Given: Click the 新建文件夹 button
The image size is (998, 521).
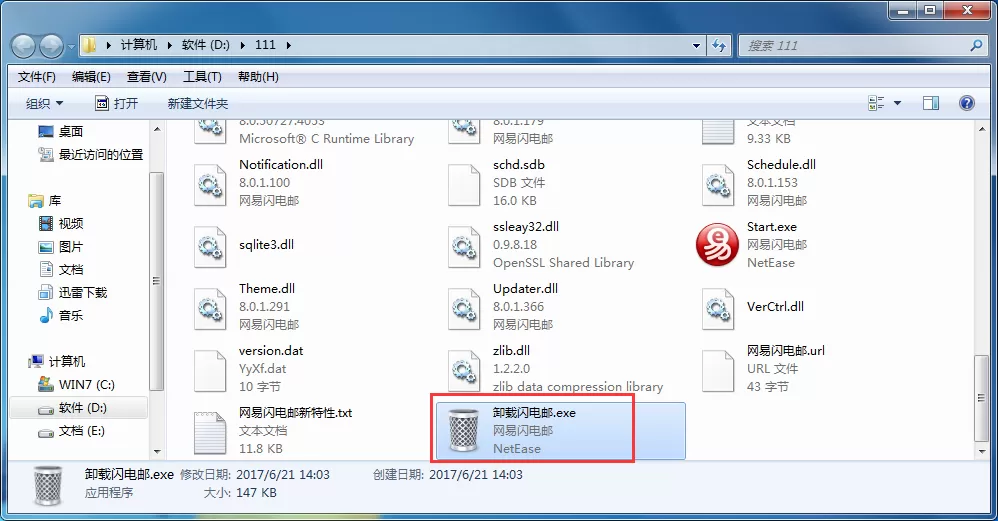Looking at the screenshot, I should [197, 103].
